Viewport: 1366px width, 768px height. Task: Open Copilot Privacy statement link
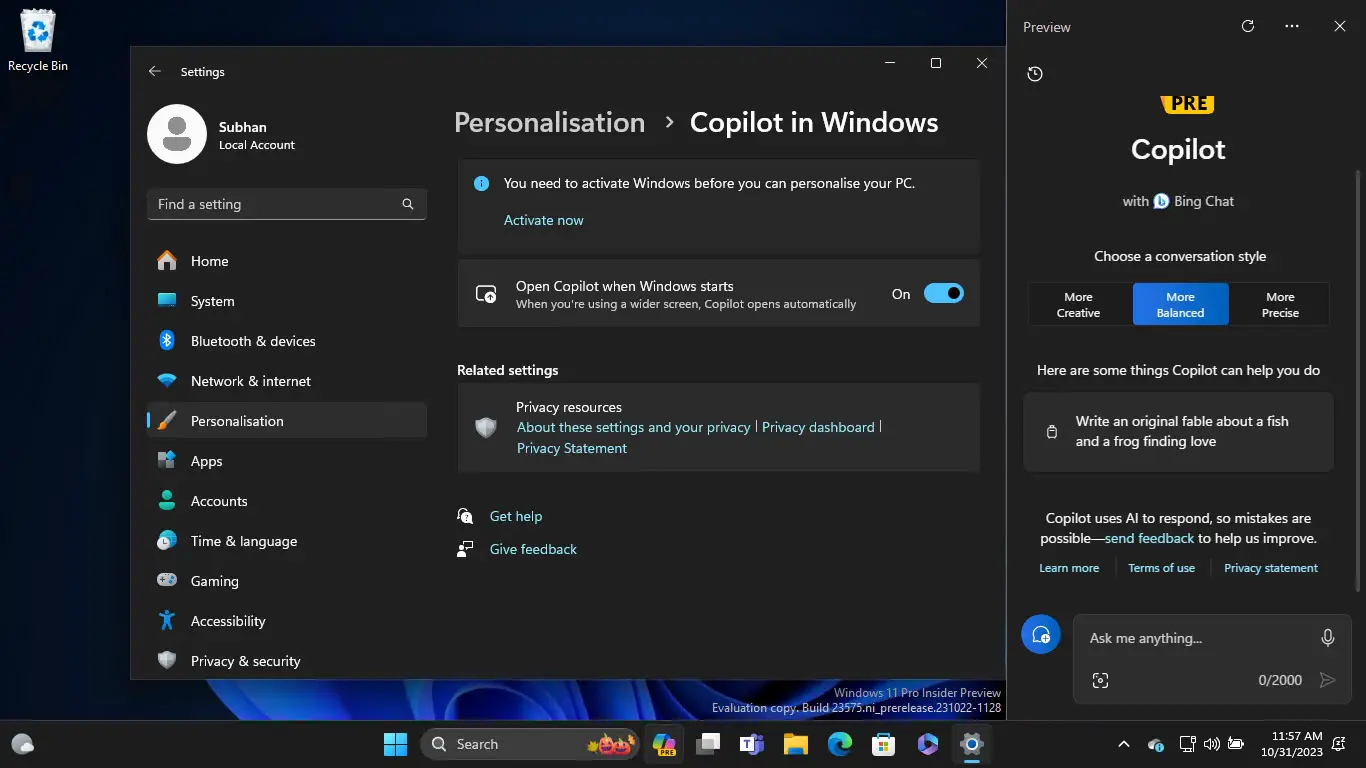pos(1271,568)
